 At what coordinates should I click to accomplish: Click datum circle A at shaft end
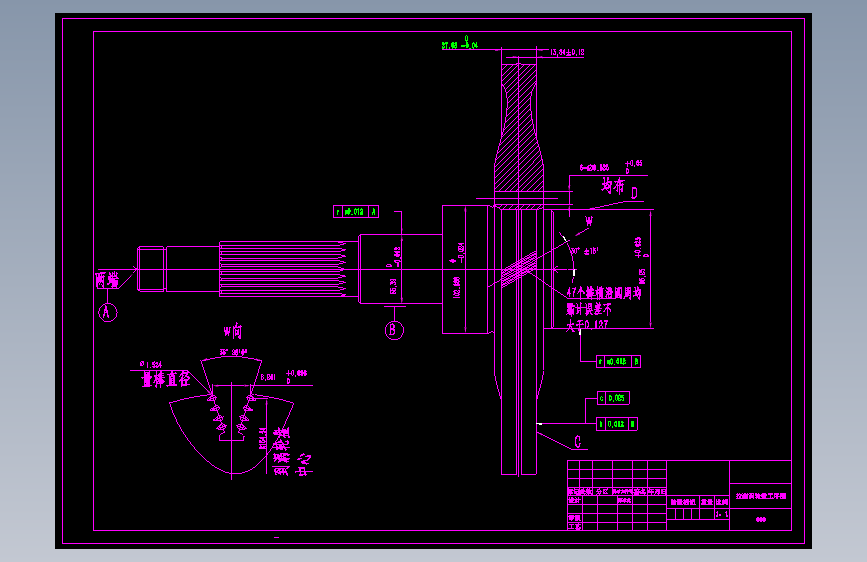(x=107, y=313)
